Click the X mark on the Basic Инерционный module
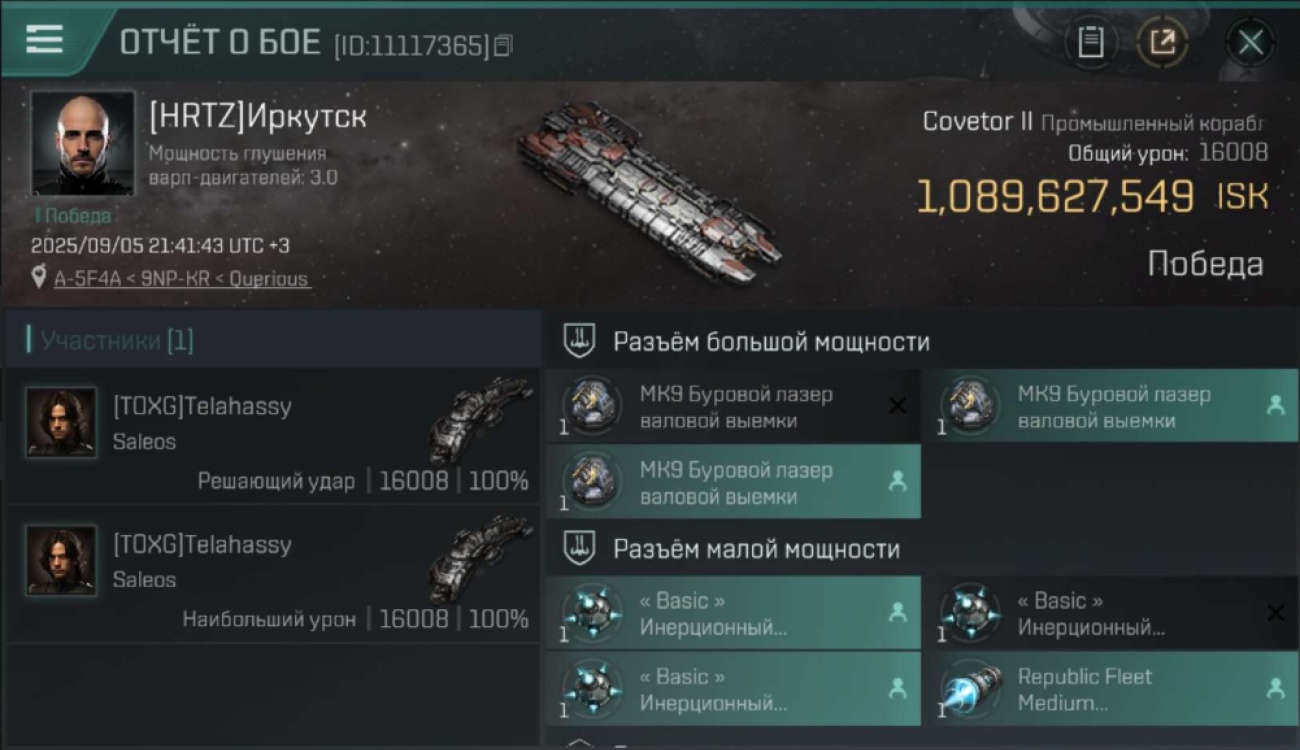Screen dimensions: 1300x750 pos(1275,612)
